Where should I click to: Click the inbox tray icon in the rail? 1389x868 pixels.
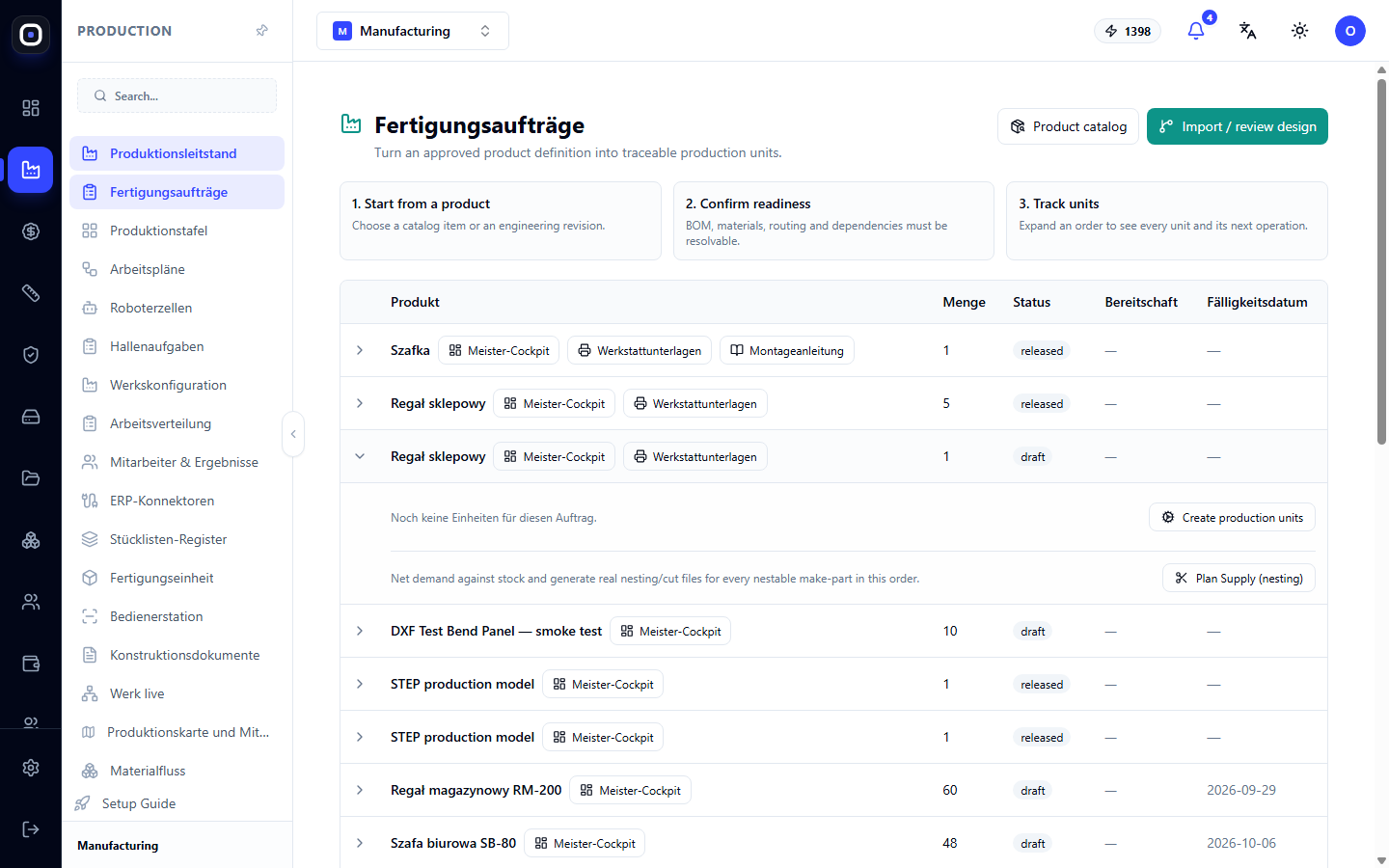tap(31, 417)
